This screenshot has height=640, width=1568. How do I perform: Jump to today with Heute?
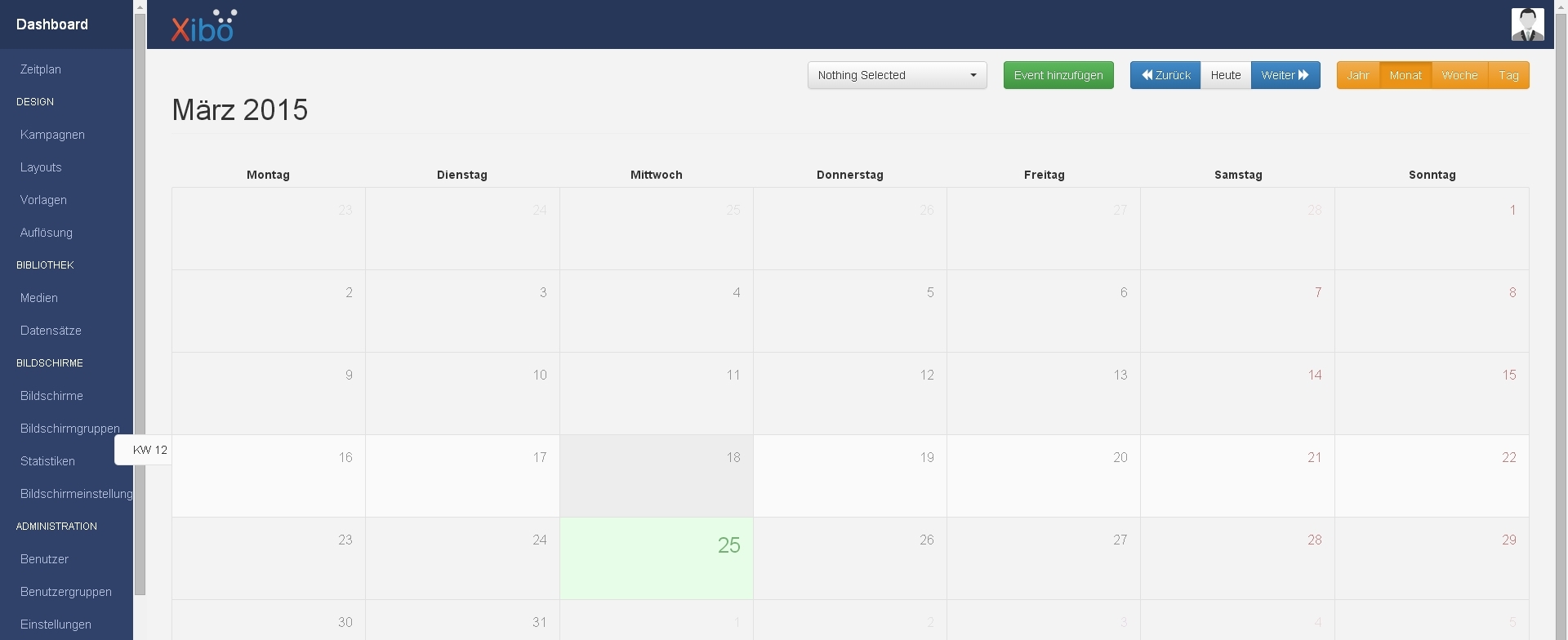[x=1225, y=75]
